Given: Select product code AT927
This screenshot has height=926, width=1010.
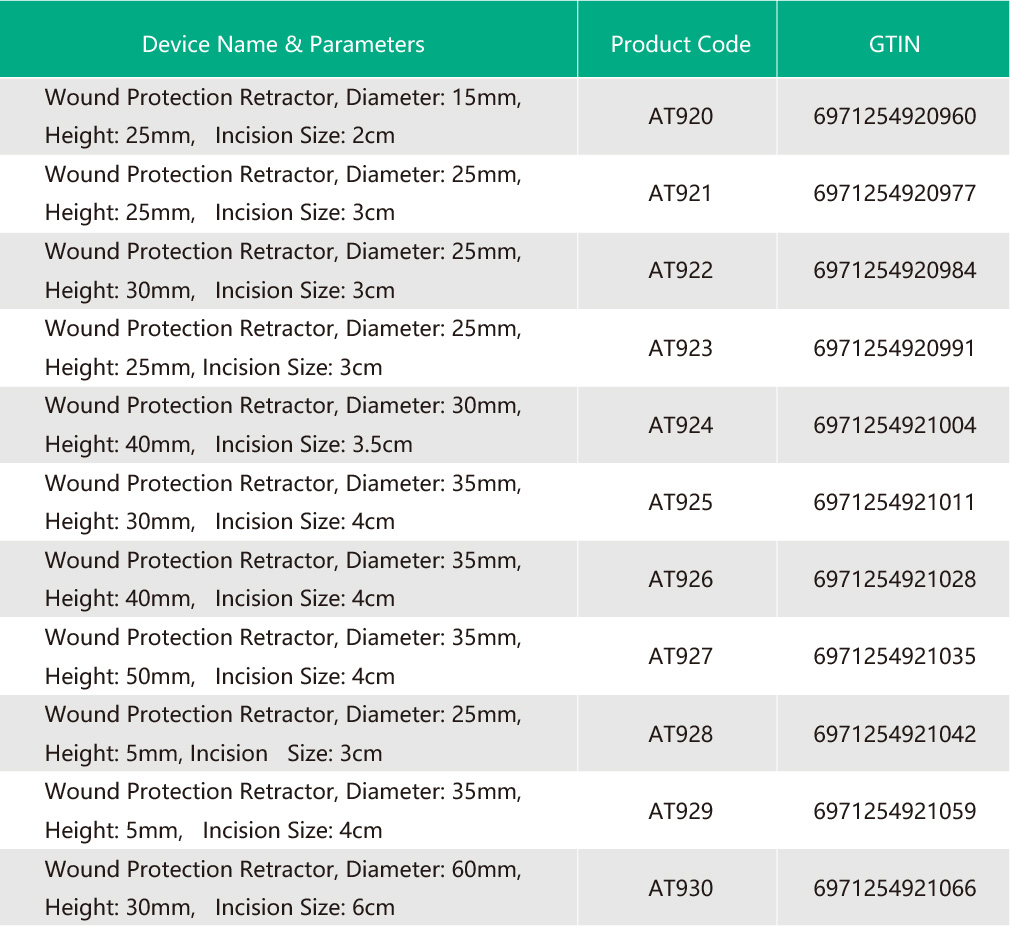Looking at the screenshot, I should click(x=680, y=656).
